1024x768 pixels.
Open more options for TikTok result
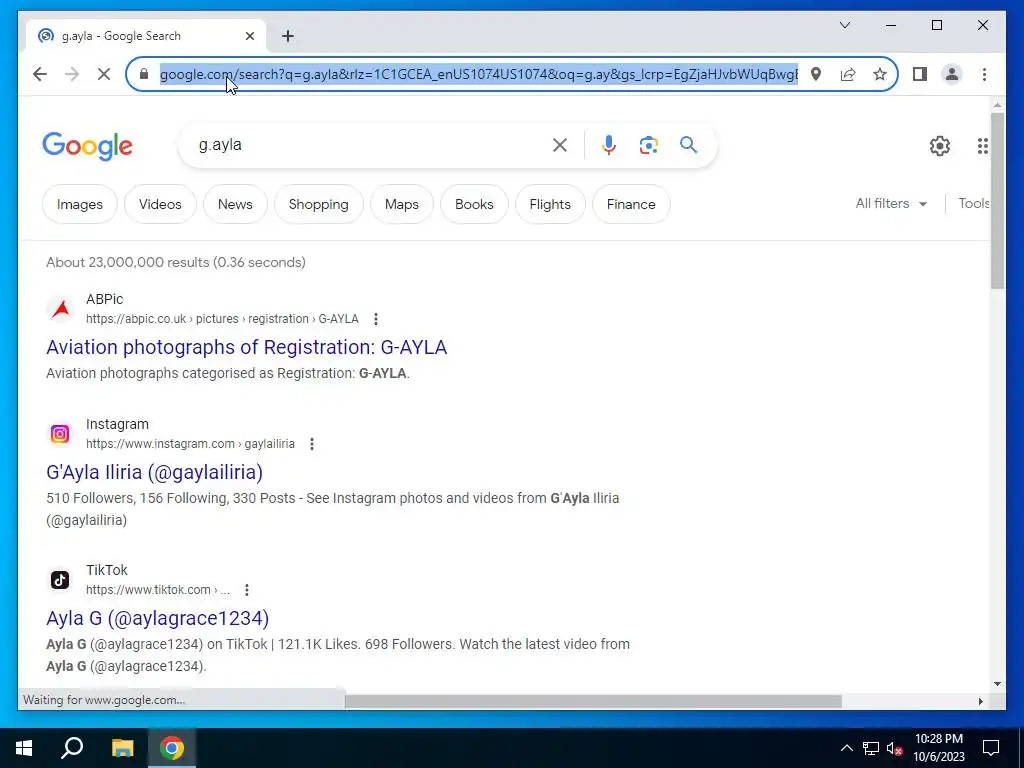tap(246, 590)
